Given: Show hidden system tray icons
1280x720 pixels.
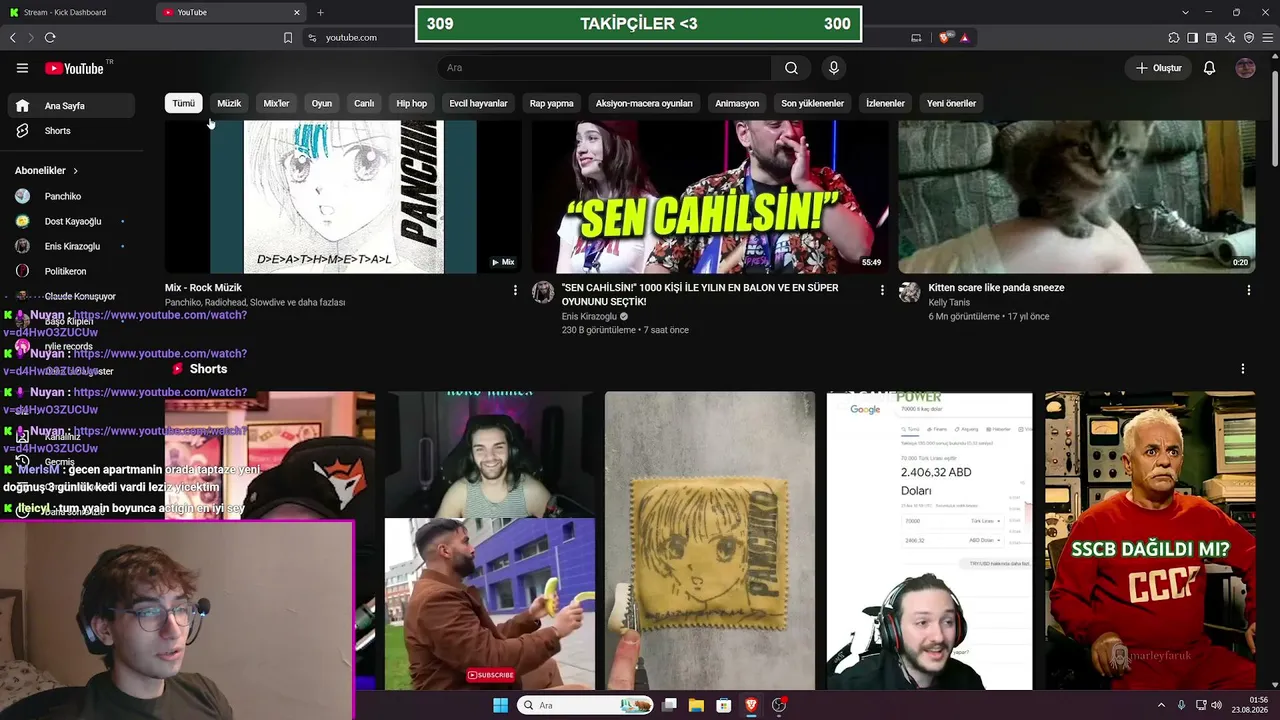Looking at the screenshot, I should pos(1161,705).
